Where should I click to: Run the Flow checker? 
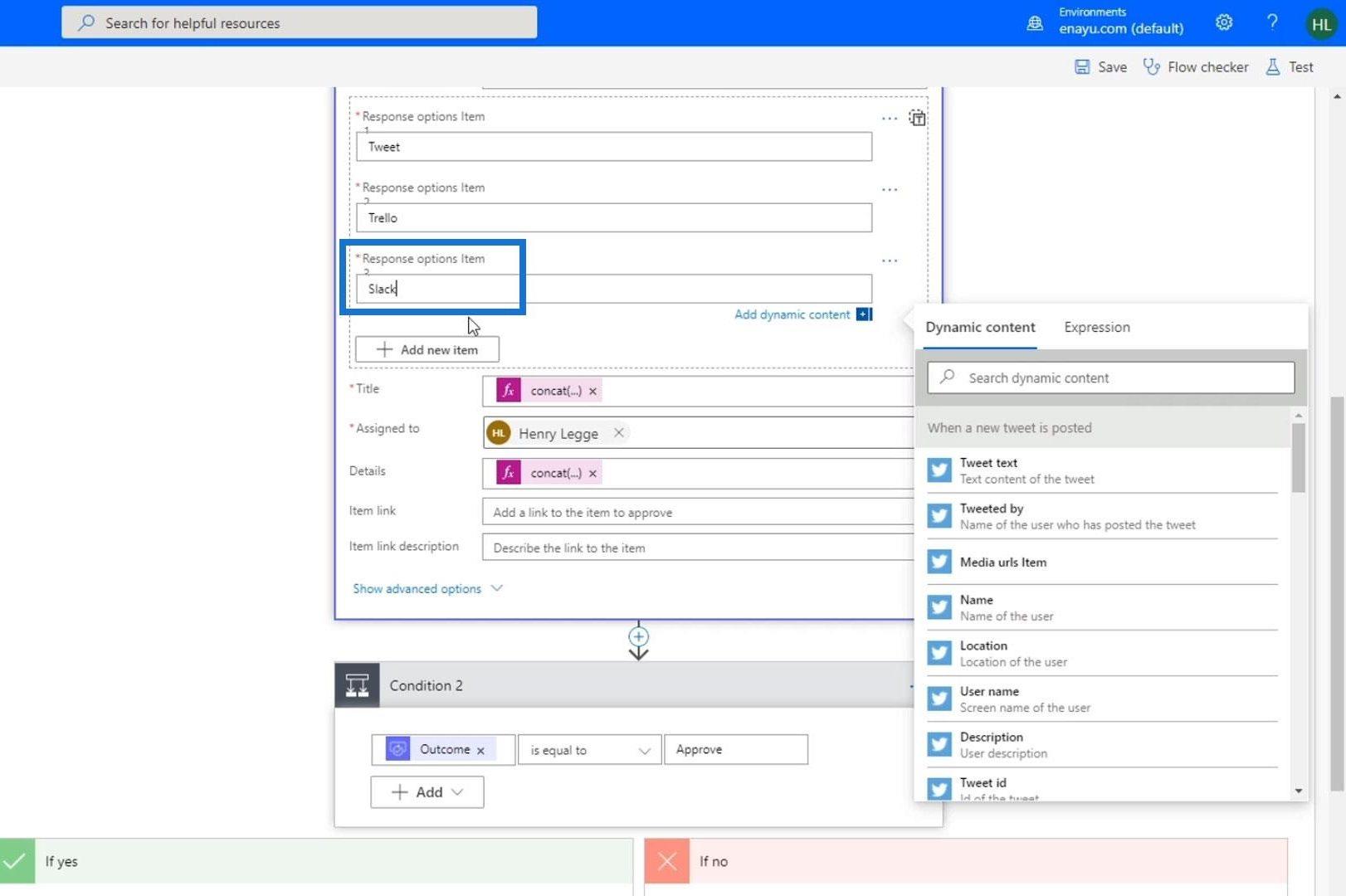point(1196,67)
